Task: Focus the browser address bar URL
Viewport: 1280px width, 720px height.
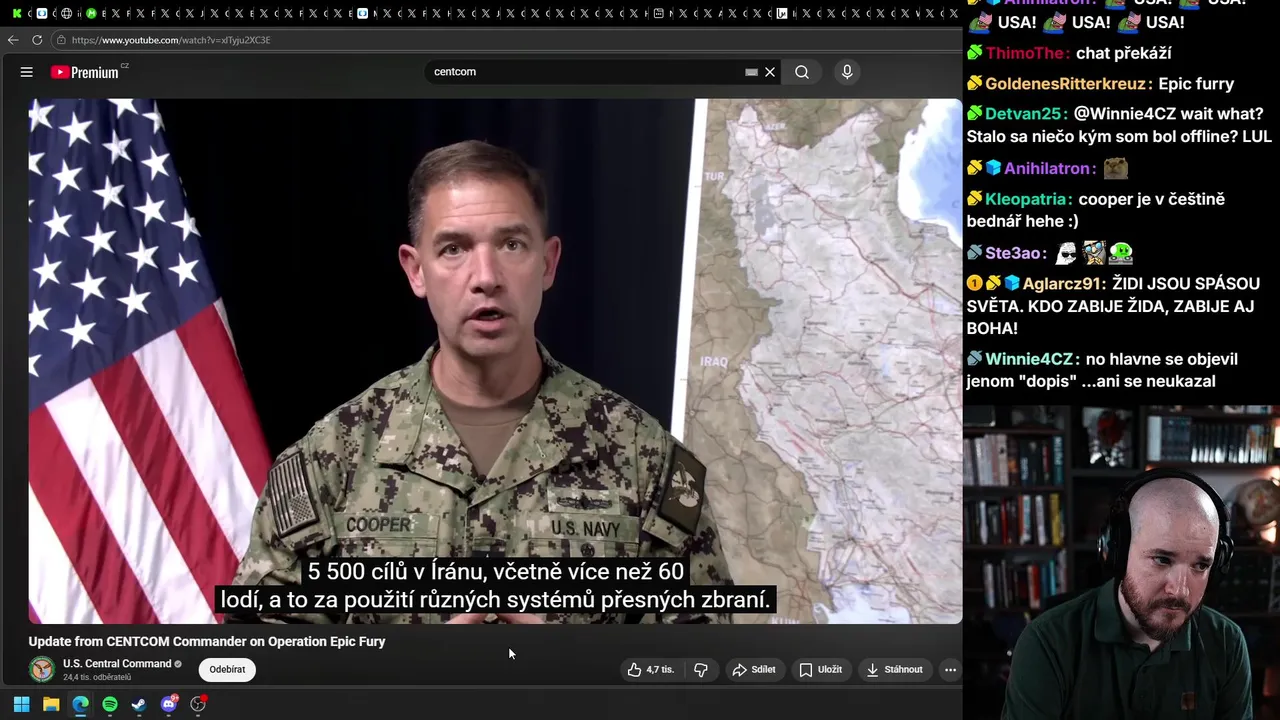Action: (x=171, y=40)
